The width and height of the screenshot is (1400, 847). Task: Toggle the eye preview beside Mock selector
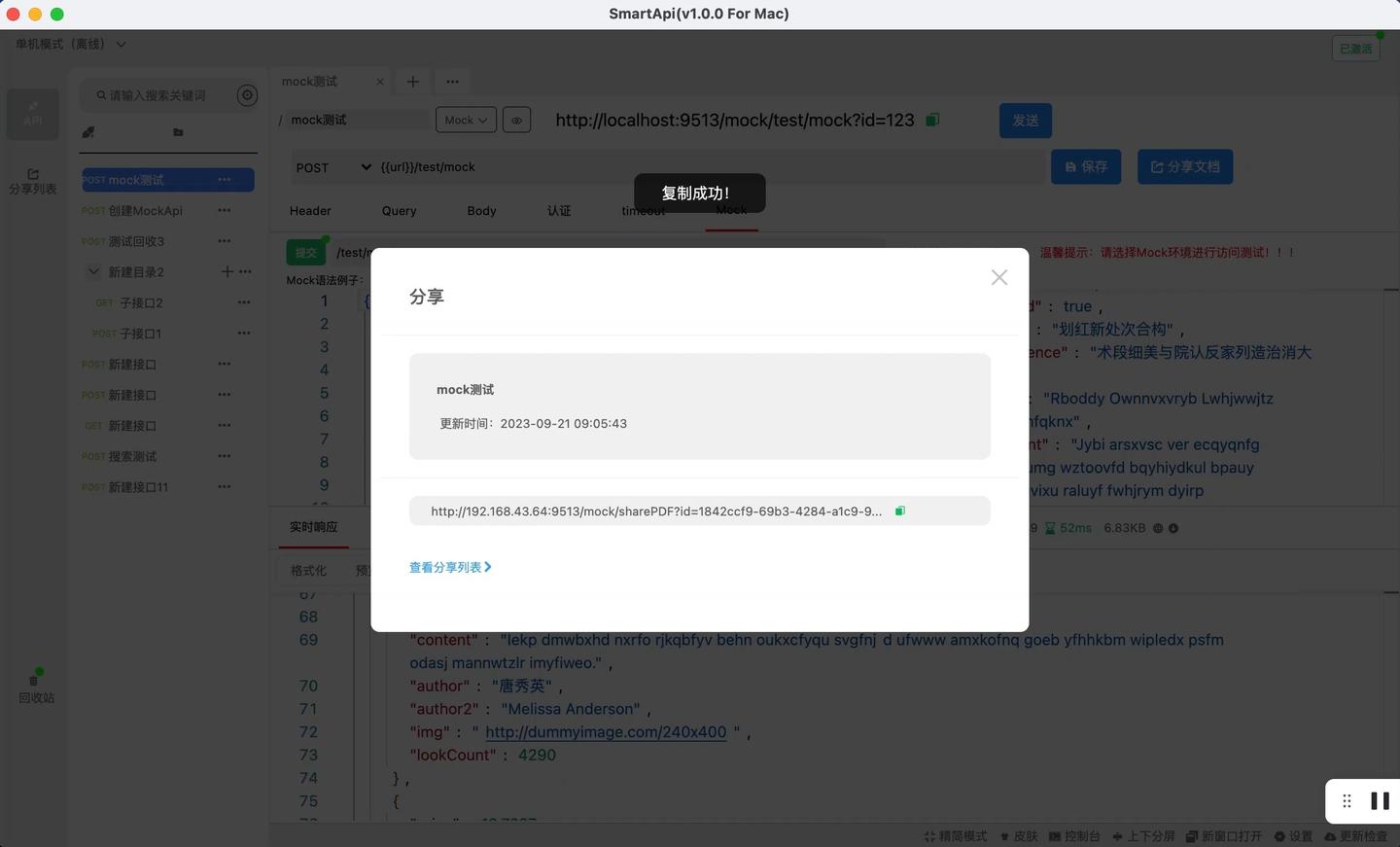[x=516, y=120]
